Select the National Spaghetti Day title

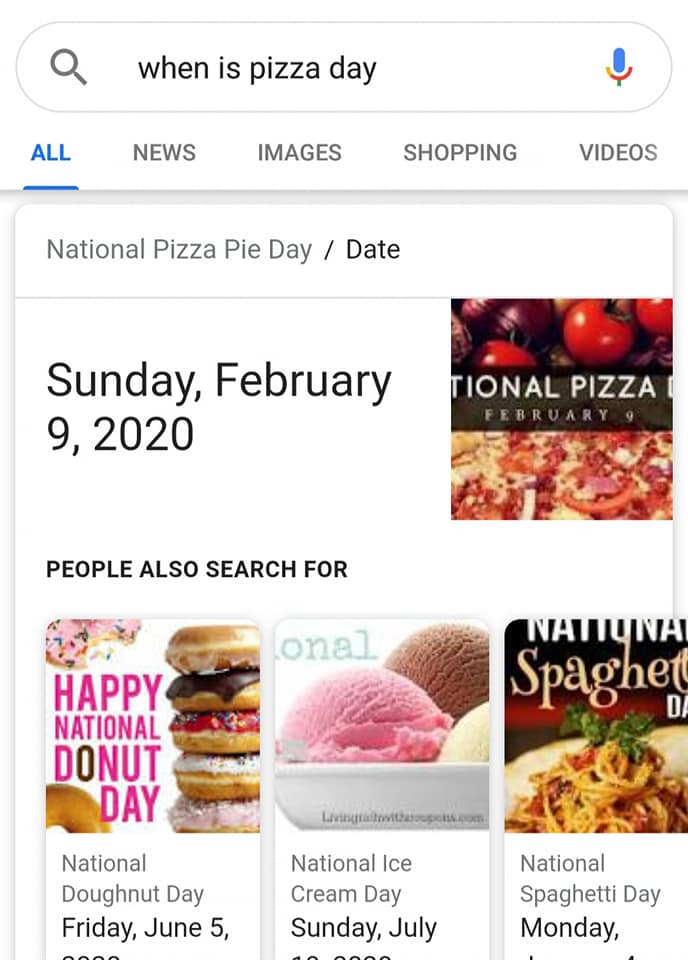click(x=590, y=878)
